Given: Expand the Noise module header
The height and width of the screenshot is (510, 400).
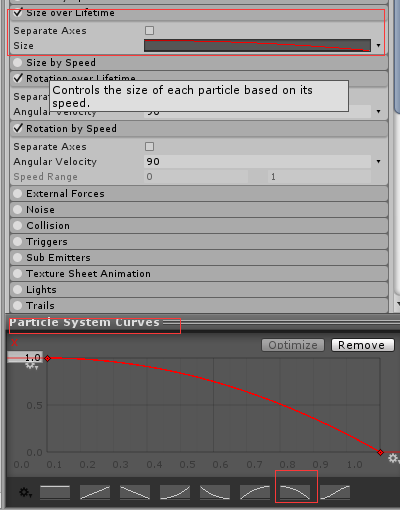Looking at the screenshot, I should pyautogui.click(x=199, y=209).
